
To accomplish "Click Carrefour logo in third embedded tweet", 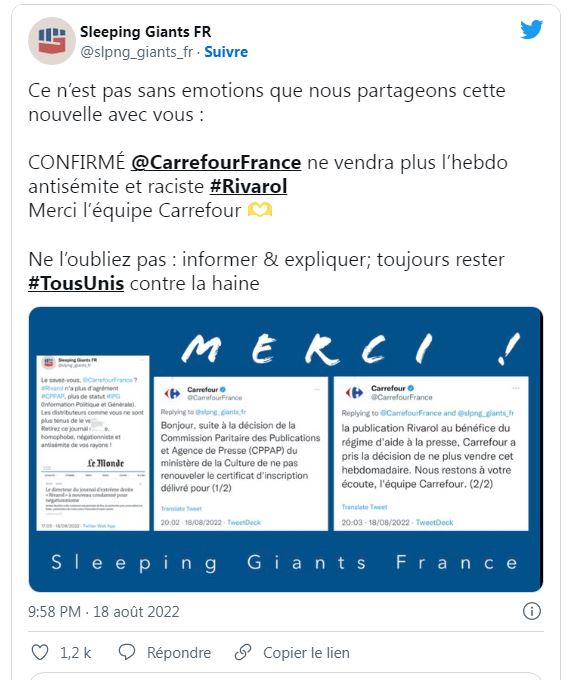I will (x=354, y=392).
